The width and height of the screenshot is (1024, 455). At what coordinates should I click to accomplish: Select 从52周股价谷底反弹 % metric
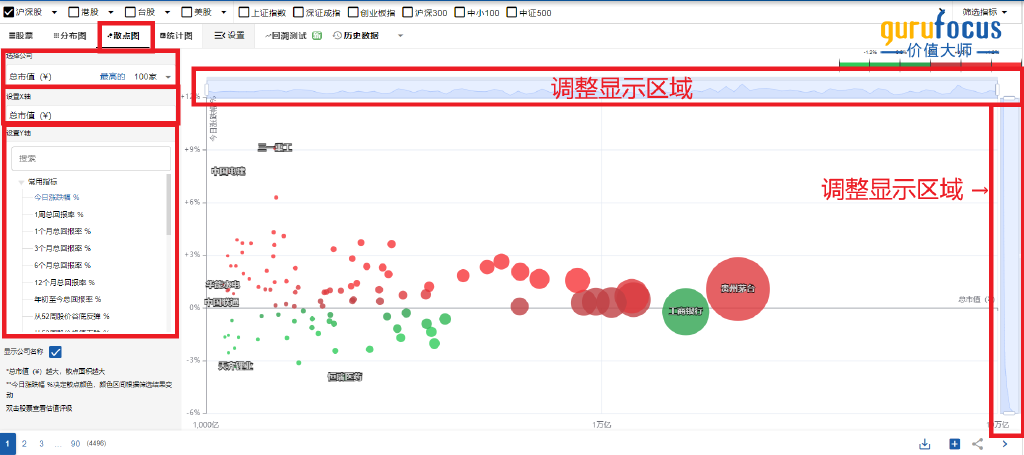coord(71,317)
